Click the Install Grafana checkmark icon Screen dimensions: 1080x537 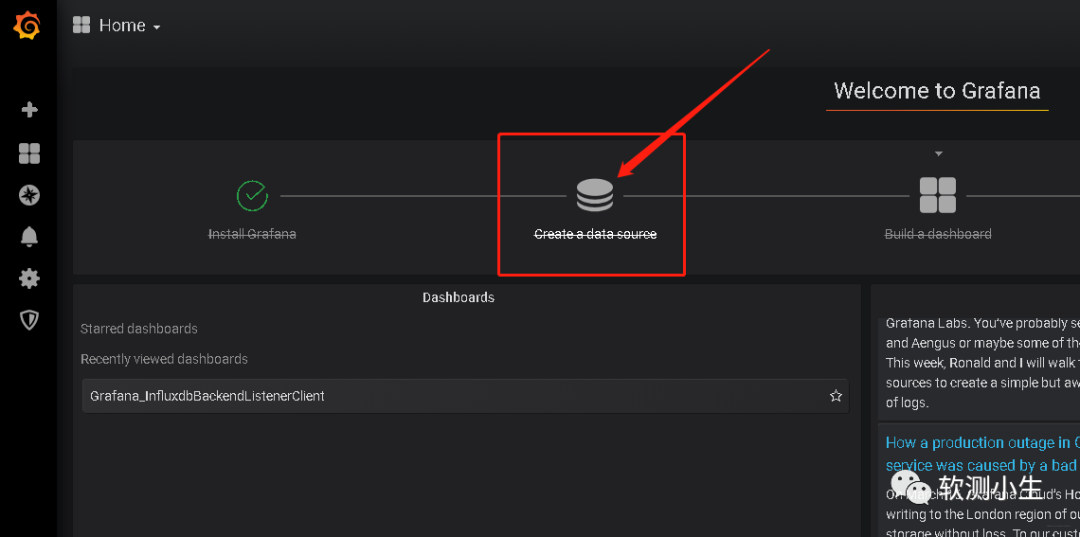[252, 196]
